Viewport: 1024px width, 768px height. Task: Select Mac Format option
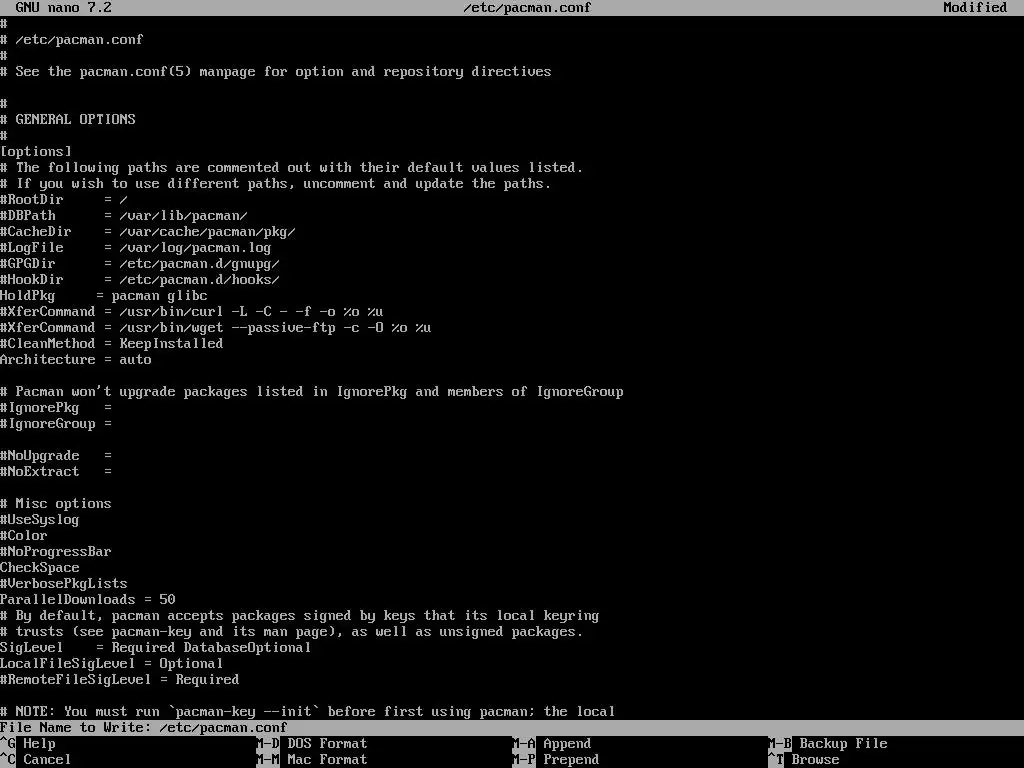tap(312, 760)
